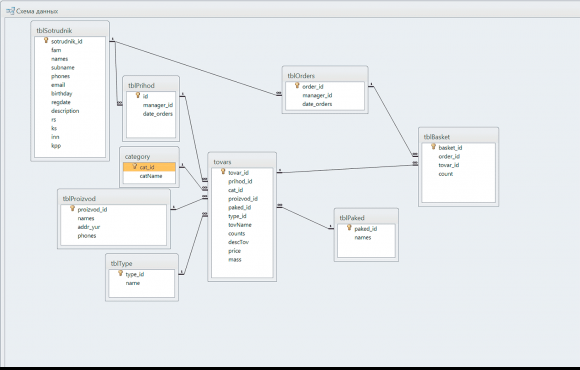Click the key icon next to paked_id
Screen dimensions: 580x370
(x=349, y=228)
